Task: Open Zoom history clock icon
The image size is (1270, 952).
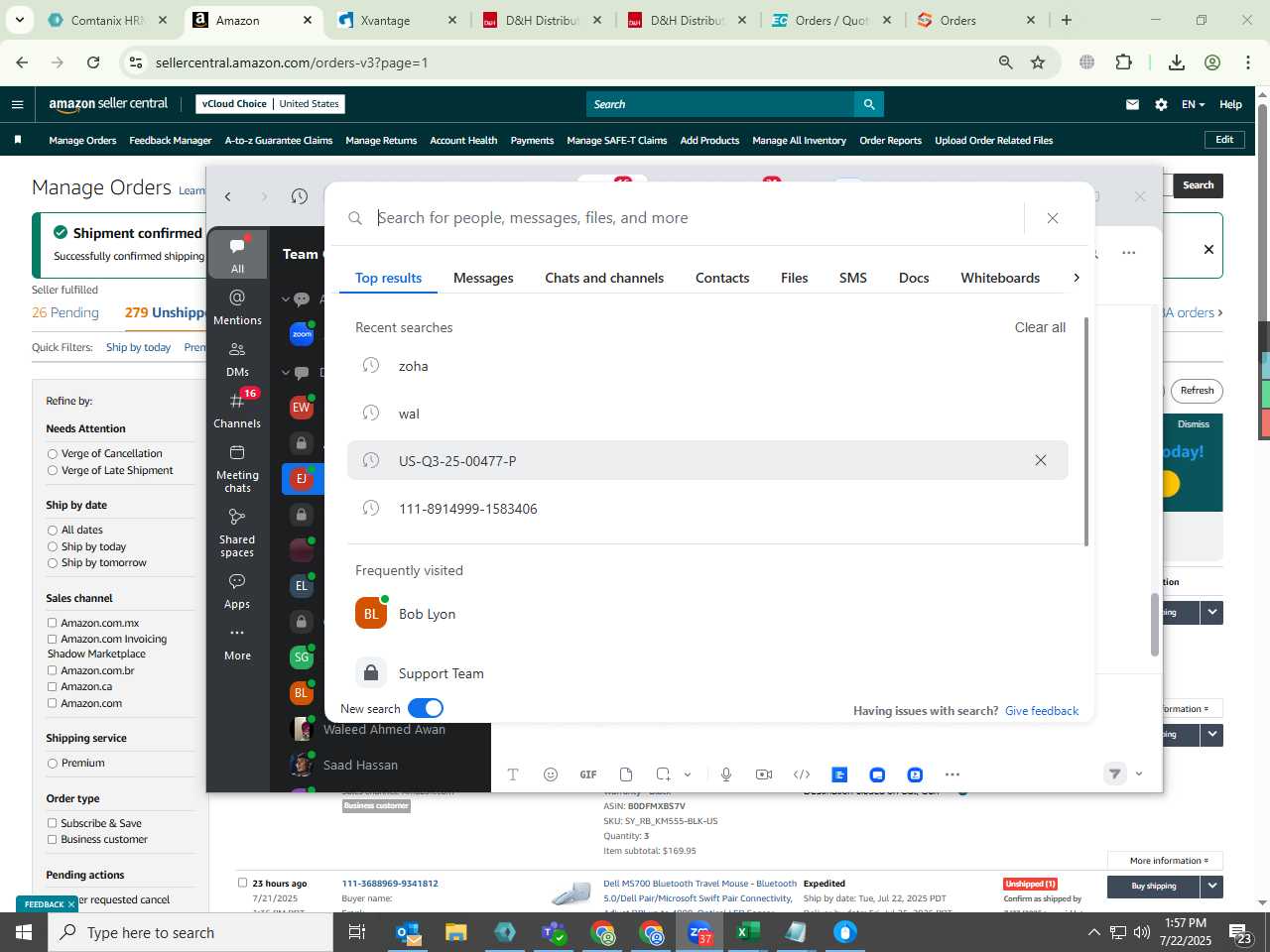Action: click(x=300, y=196)
